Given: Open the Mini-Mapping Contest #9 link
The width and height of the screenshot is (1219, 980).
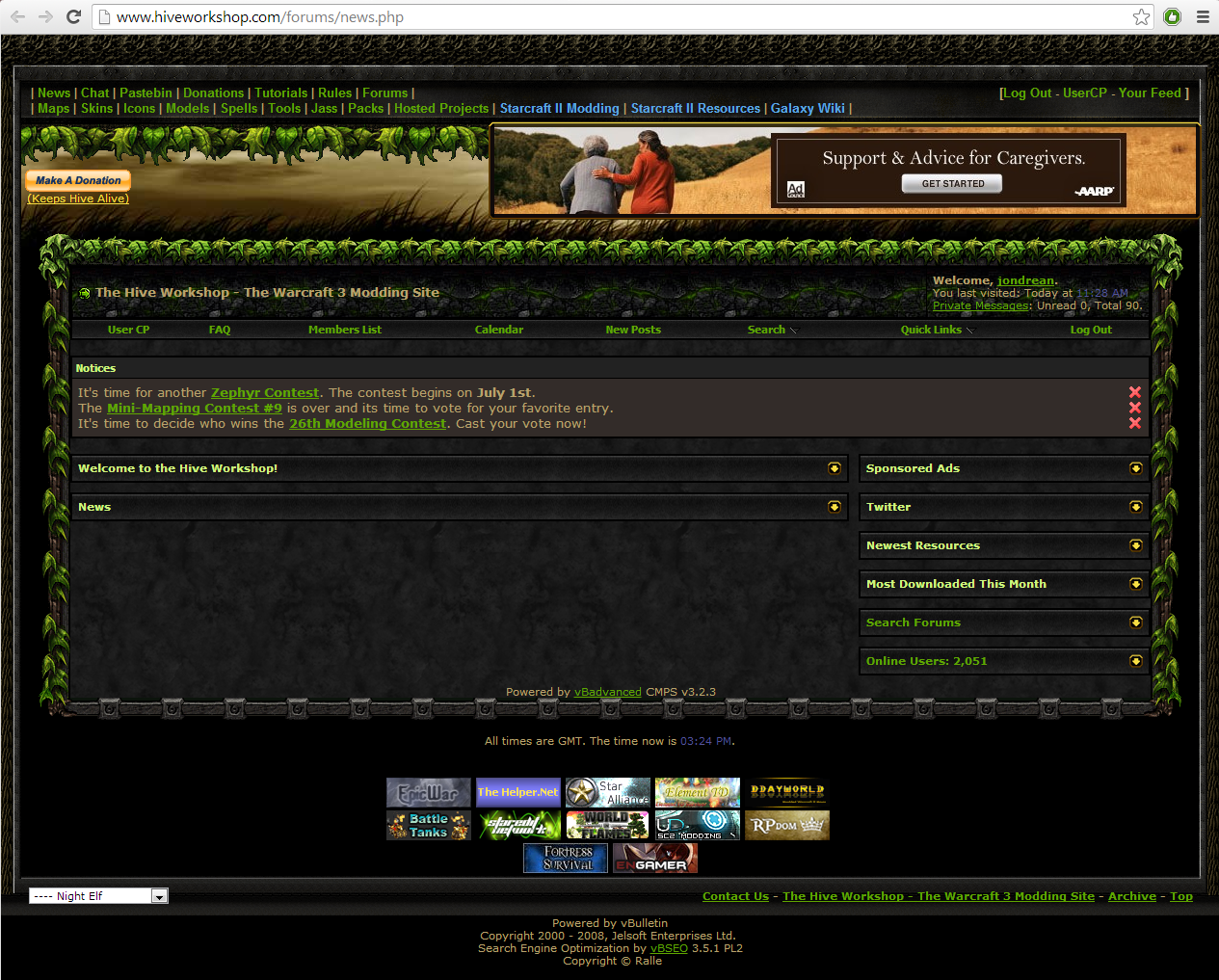Looking at the screenshot, I should pyautogui.click(x=195, y=408).
